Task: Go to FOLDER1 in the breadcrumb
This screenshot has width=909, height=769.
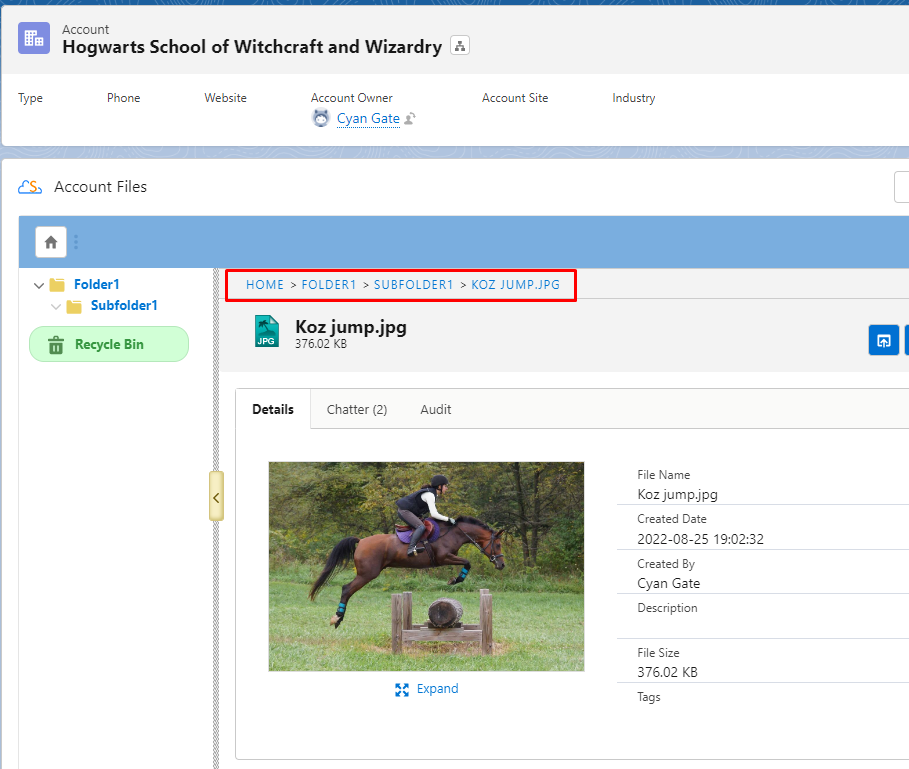Action: tap(329, 285)
